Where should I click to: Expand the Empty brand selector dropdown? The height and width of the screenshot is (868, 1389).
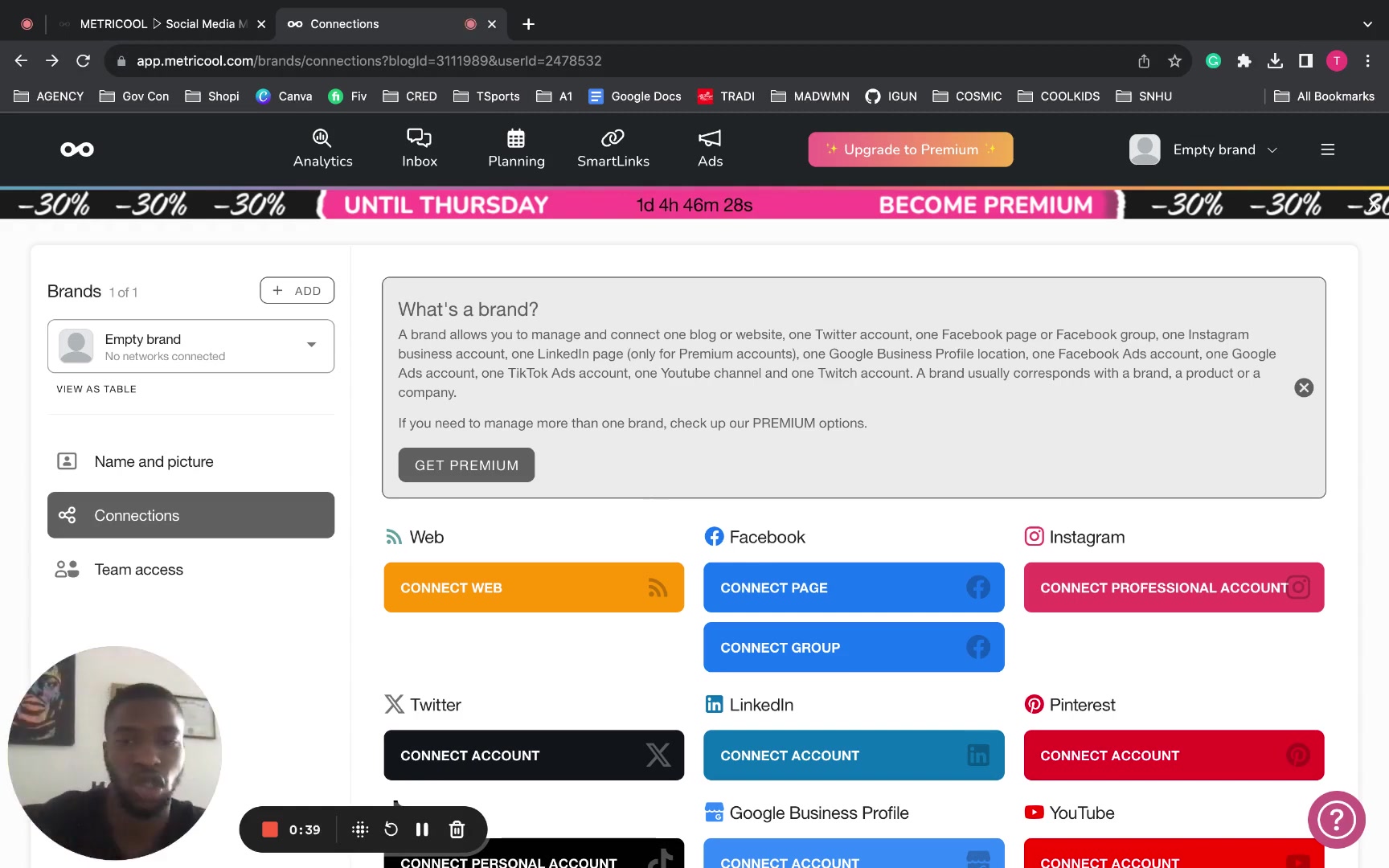point(311,346)
